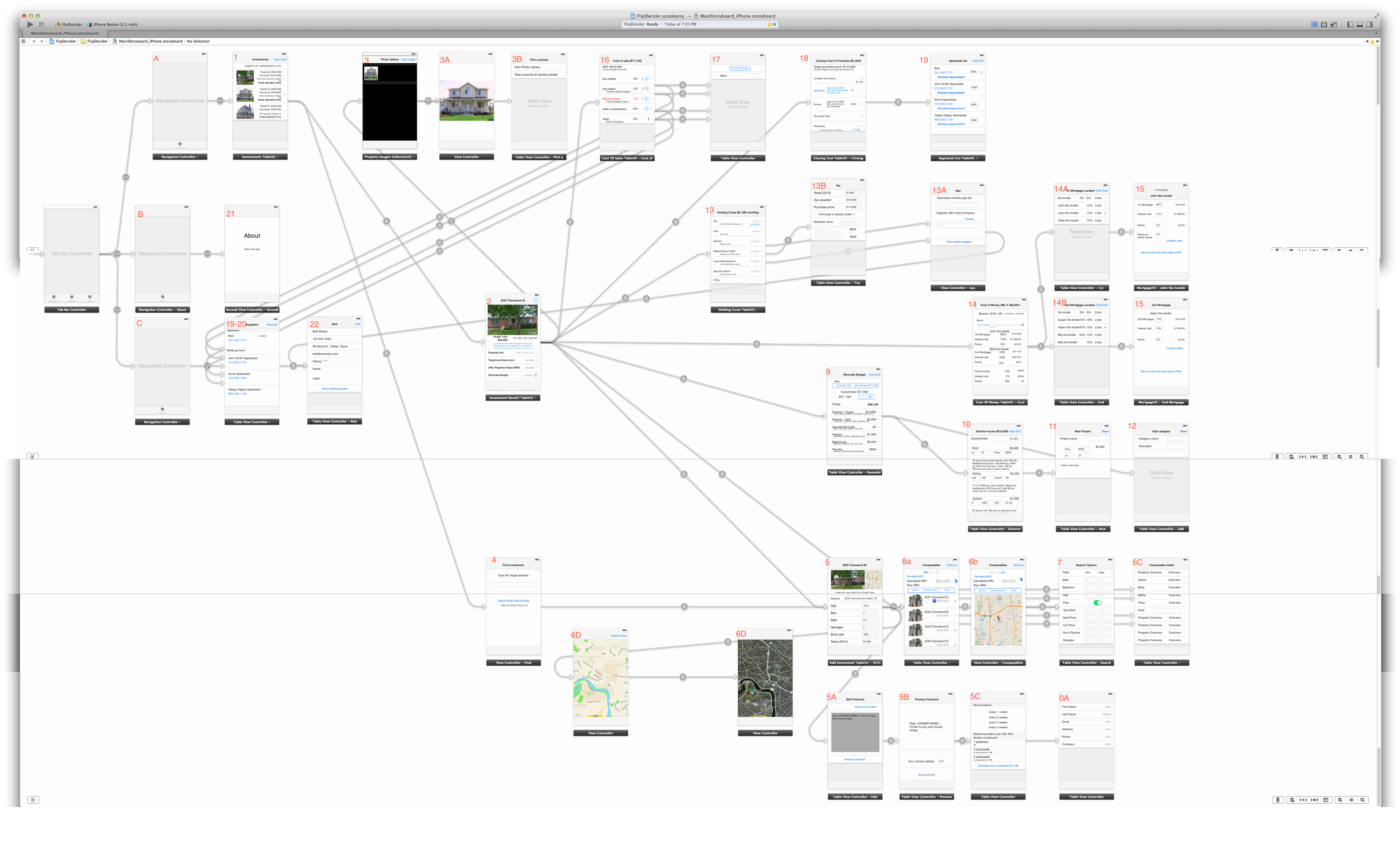
Task: Select the MainStoryboard_iPhone.storyboard tab
Action: click(65, 33)
